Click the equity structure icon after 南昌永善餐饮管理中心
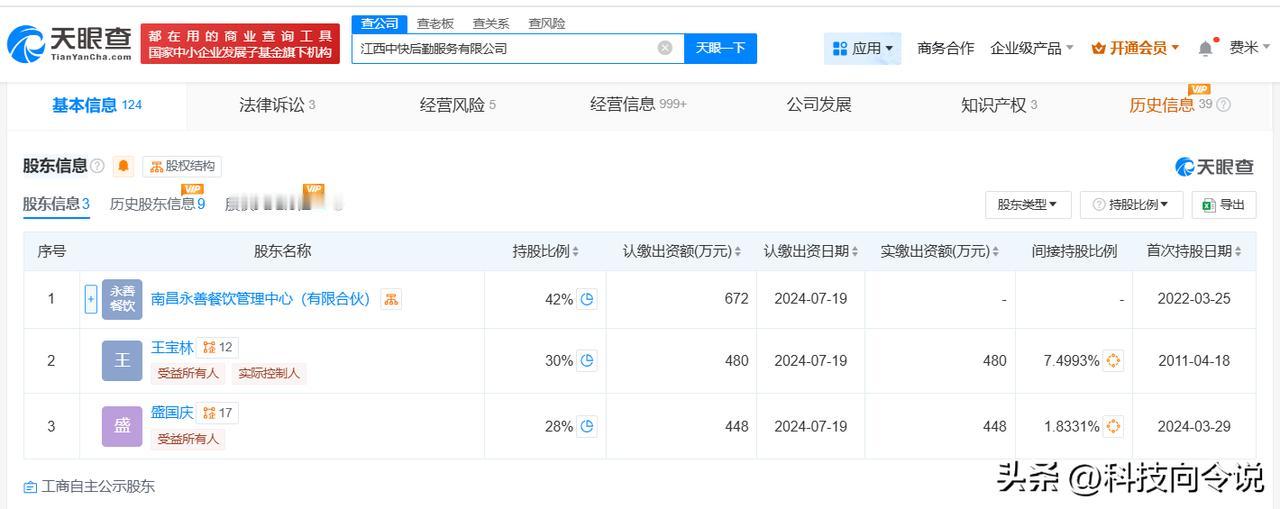Viewport: 1280px width, 509px height. (391, 299)
